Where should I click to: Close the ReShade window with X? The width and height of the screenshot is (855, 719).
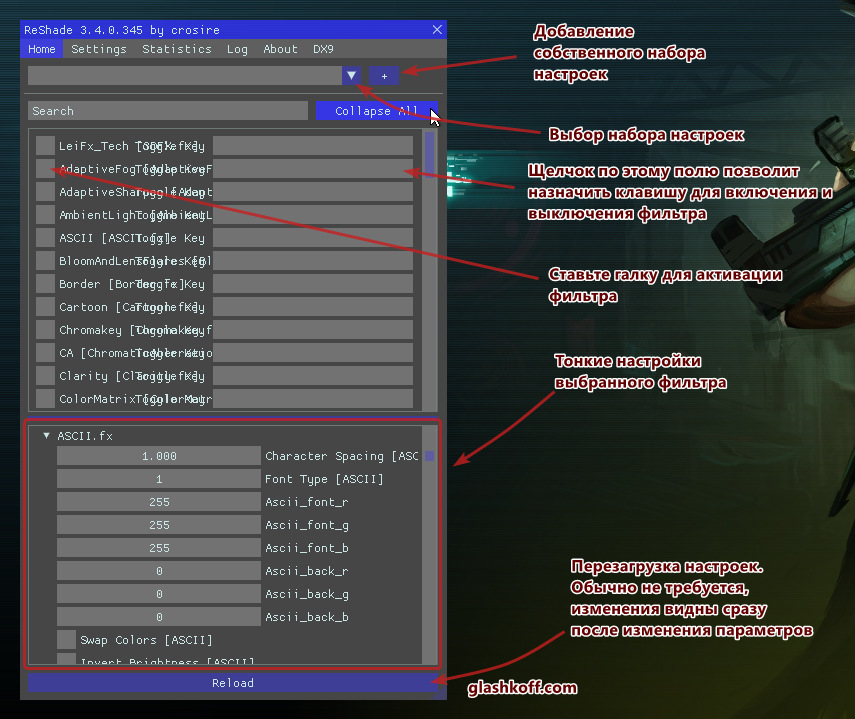pos(437,30)
